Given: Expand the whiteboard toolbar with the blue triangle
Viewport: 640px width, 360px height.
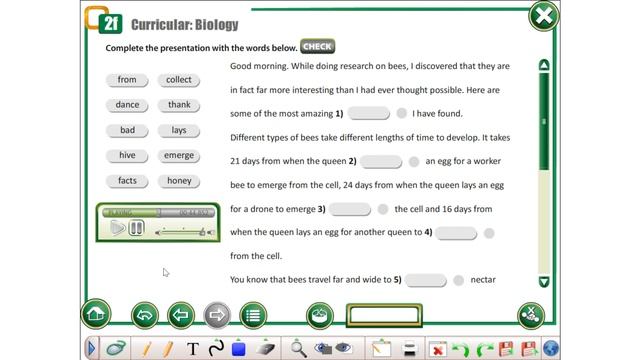Looking at the screenshot, I should (x=91, y=349).
